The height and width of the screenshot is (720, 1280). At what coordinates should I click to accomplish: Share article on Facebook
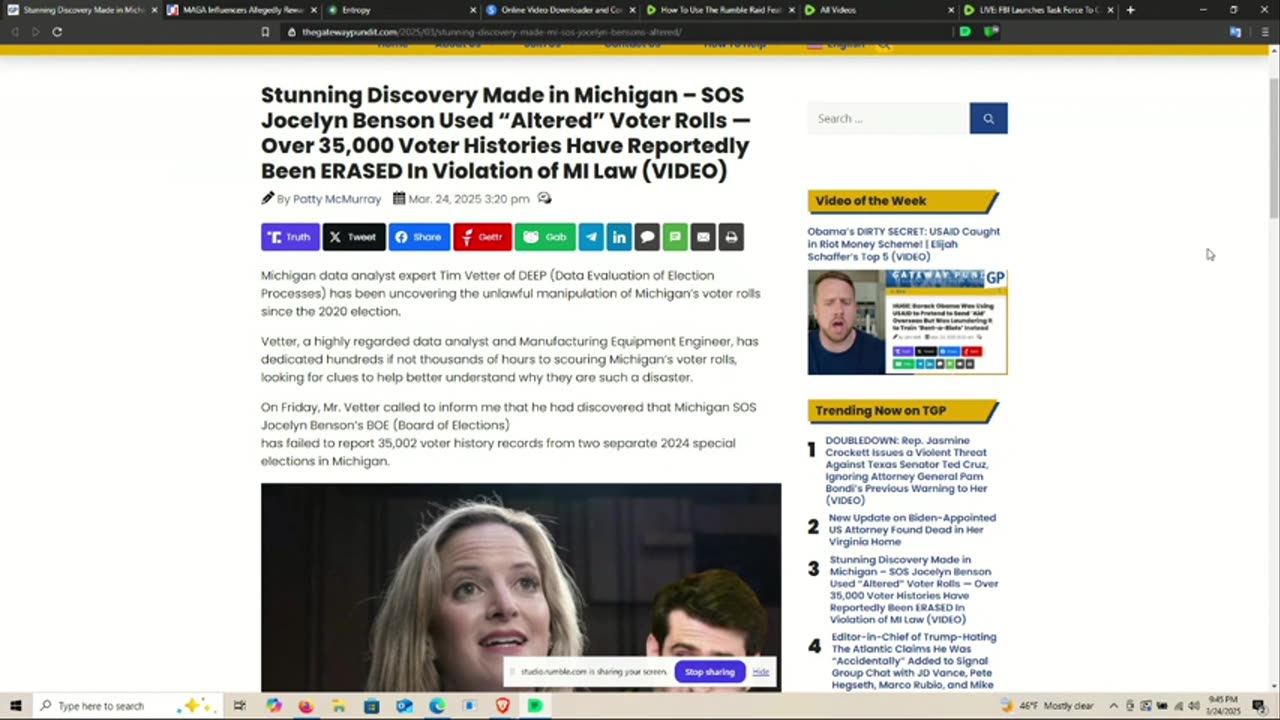click(x=419, y=237)
